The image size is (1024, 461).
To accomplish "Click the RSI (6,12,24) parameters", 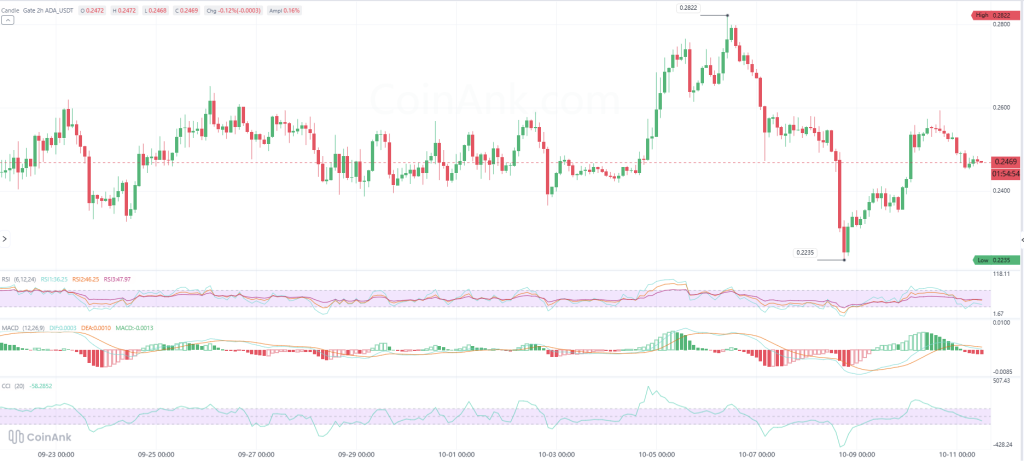I will click(x=25, y=279).
